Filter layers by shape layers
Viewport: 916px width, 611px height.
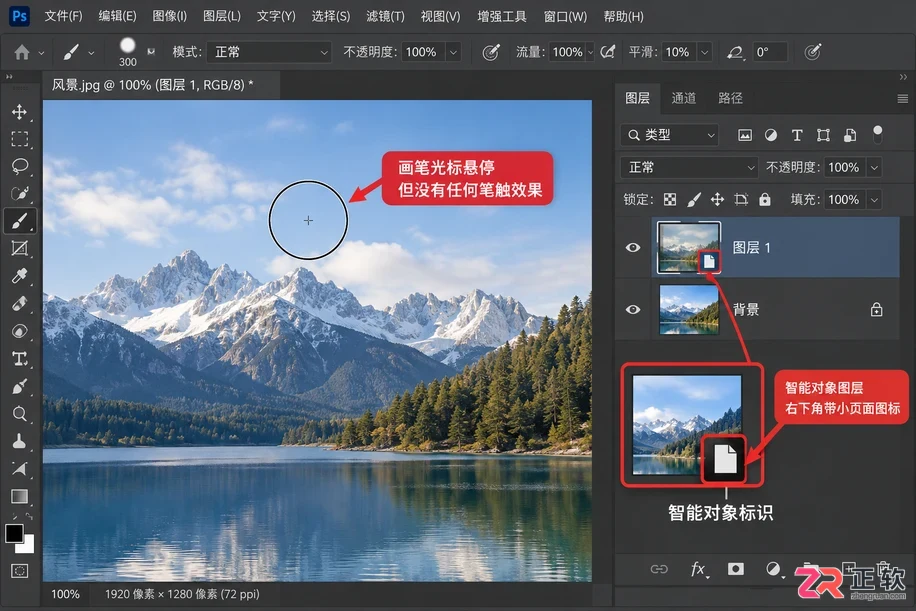pyautogui.click(x=823, y=136)
